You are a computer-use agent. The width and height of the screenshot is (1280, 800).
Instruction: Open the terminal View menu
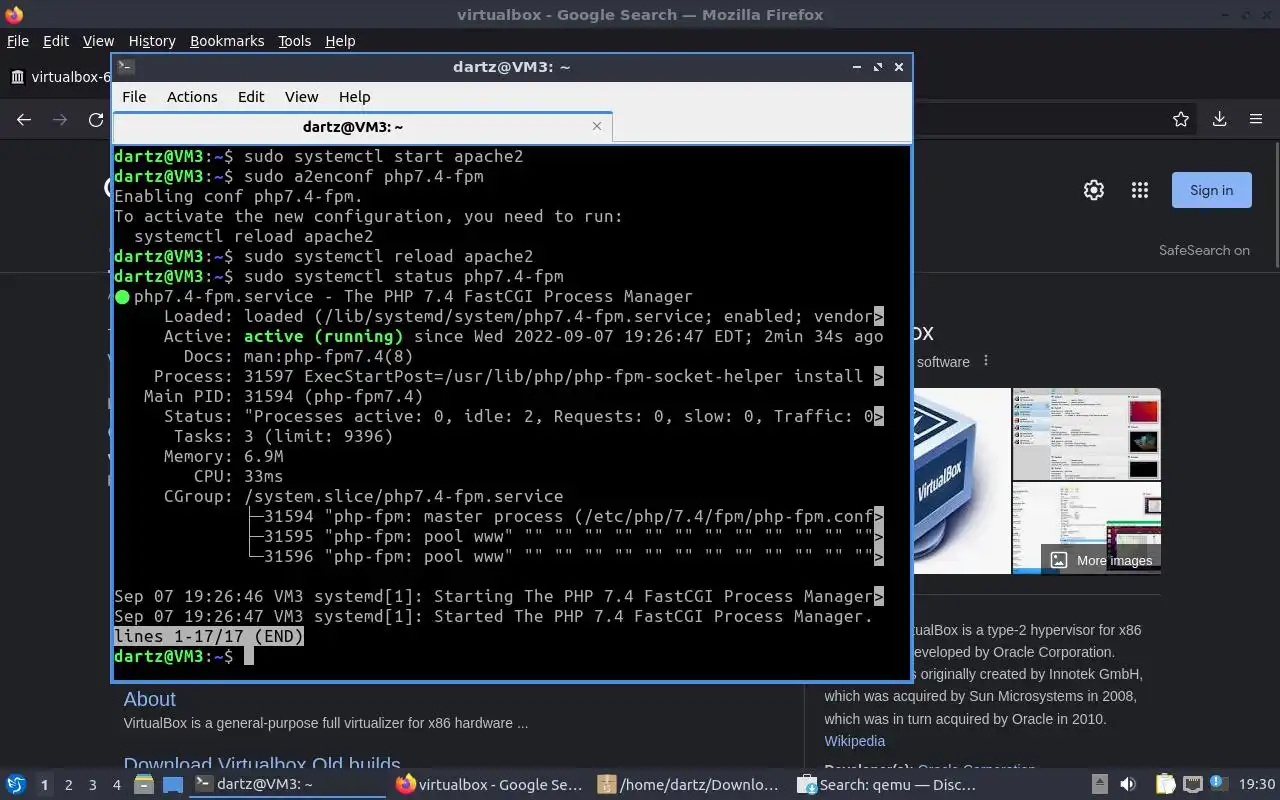point(301,97)
